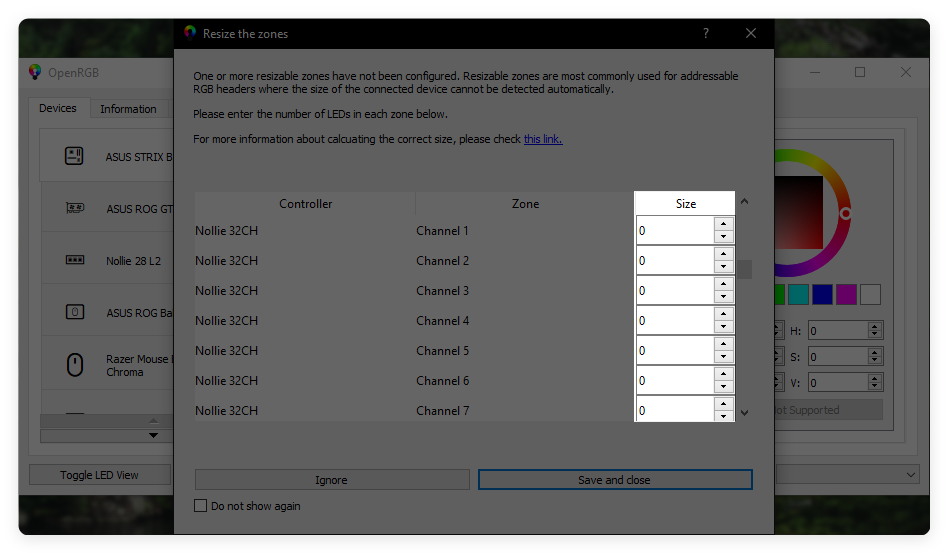The height and width of the screenshot is (553, 948).
Task: Click the zone table scrollbar thumb
Action: pyautogui.click(x=745, y=270)
